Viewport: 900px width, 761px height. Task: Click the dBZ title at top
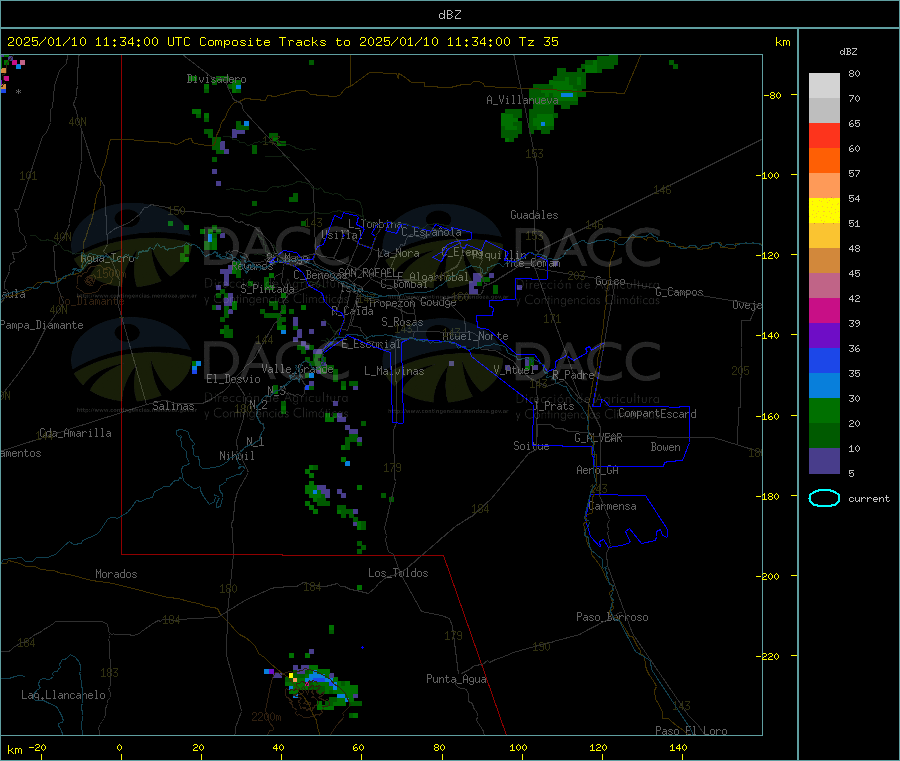(x=449, y=15)
